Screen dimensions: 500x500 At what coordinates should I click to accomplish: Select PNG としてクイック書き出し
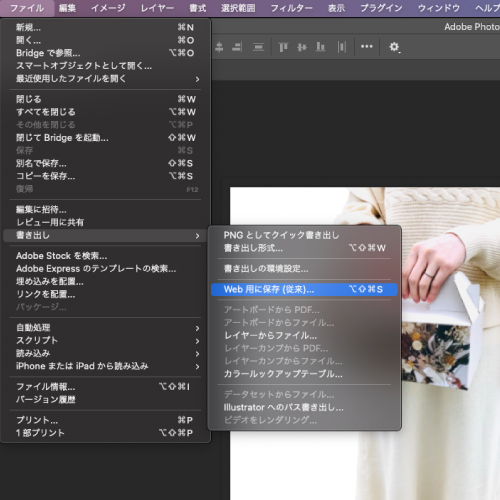(x=304, y=235)
